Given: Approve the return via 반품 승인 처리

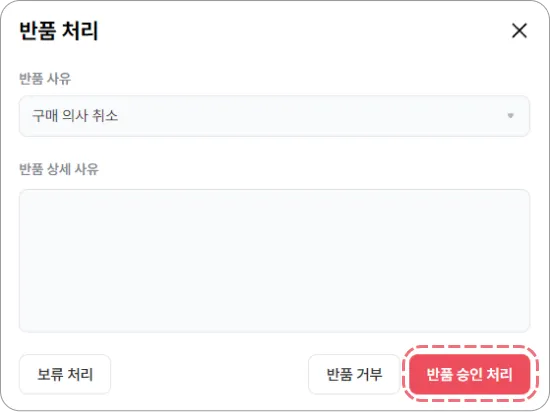Looking at the screenshot, I should 469,374.
